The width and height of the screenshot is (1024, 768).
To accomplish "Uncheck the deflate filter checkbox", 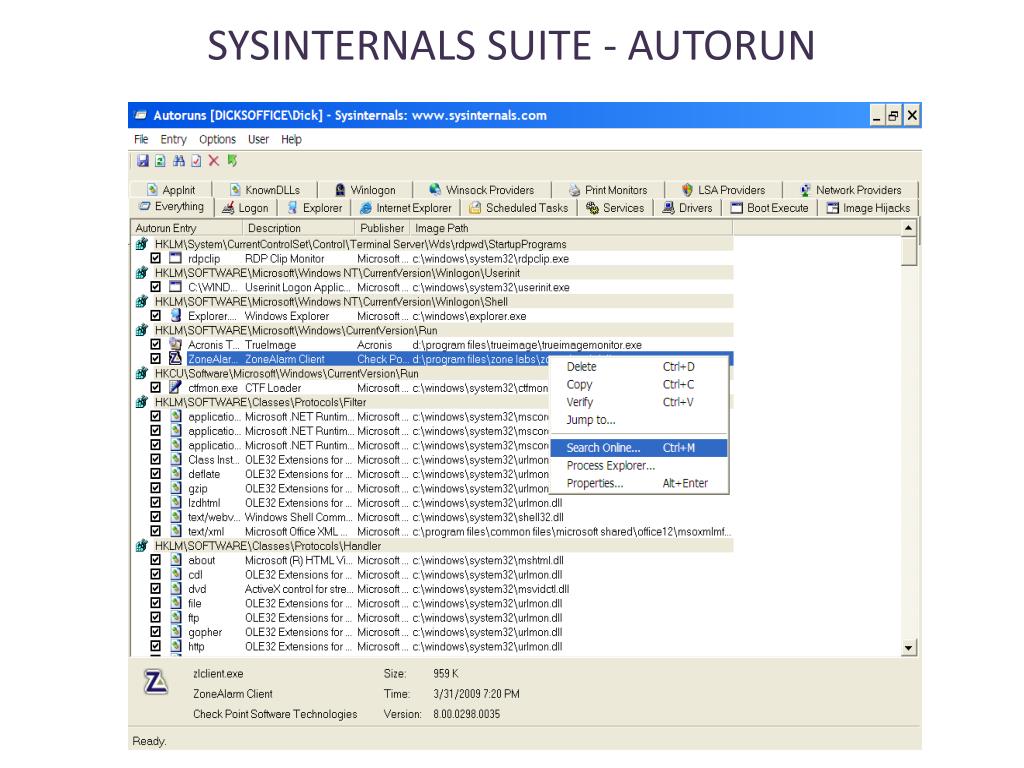I will [x=155, y=473].
